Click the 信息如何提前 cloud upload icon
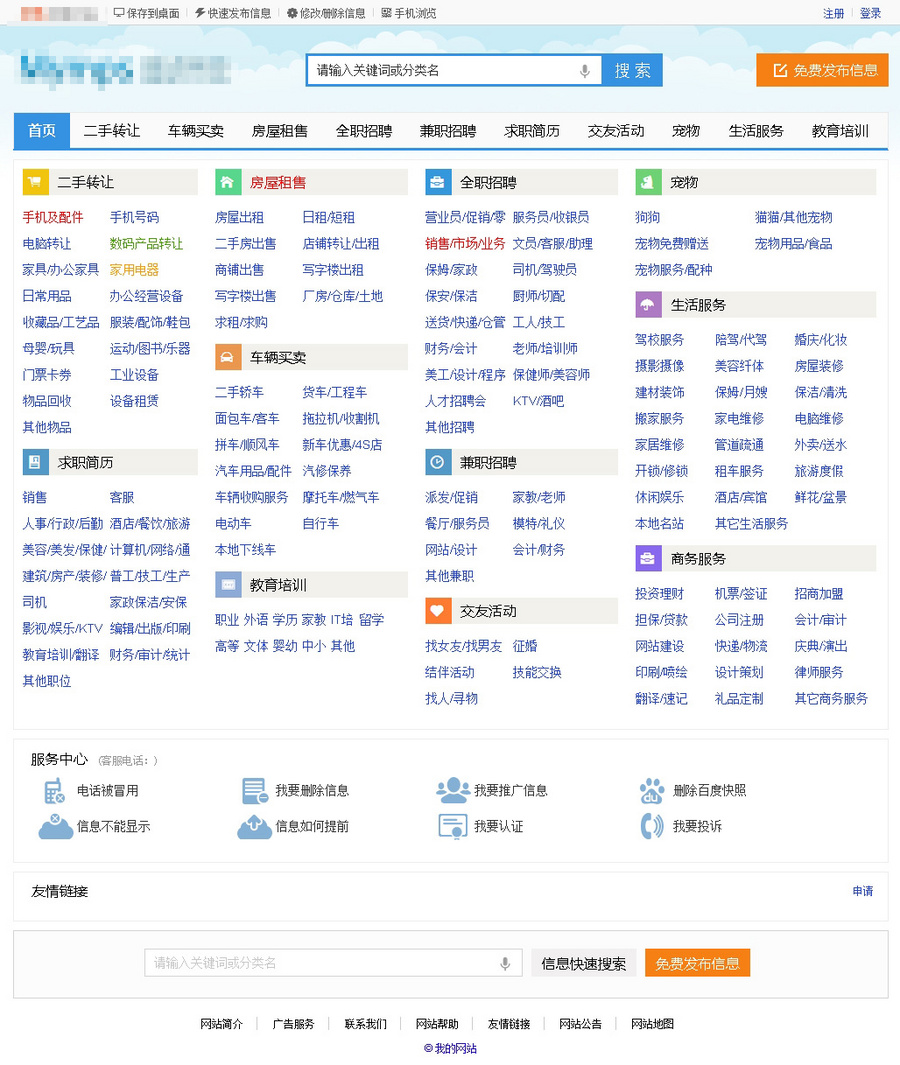 point(255,827)
